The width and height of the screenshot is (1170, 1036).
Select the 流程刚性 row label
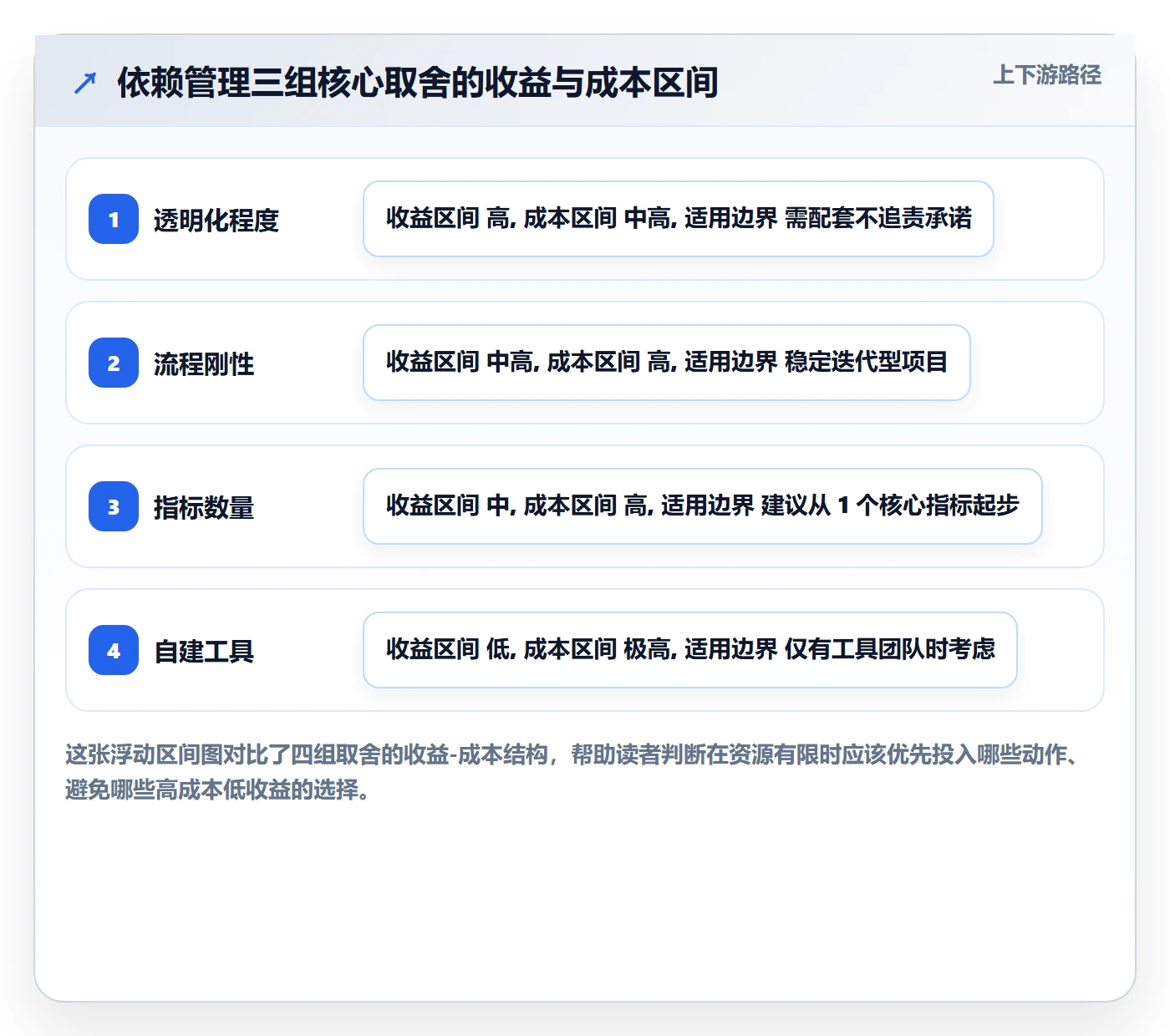(x=204, y=363)
